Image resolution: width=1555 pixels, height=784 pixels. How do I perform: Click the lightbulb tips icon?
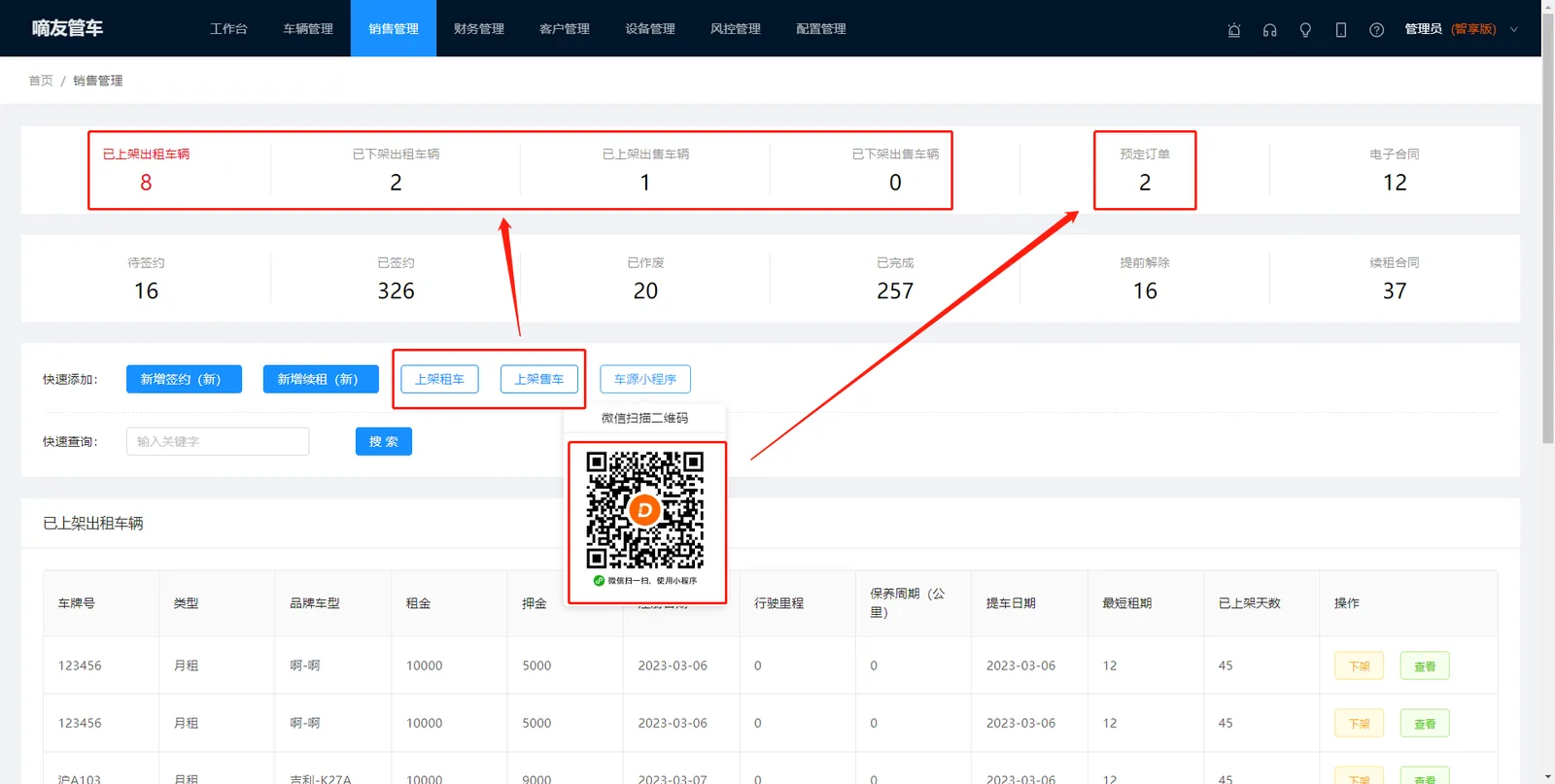pyautogui.click(x=1305, y=30)
